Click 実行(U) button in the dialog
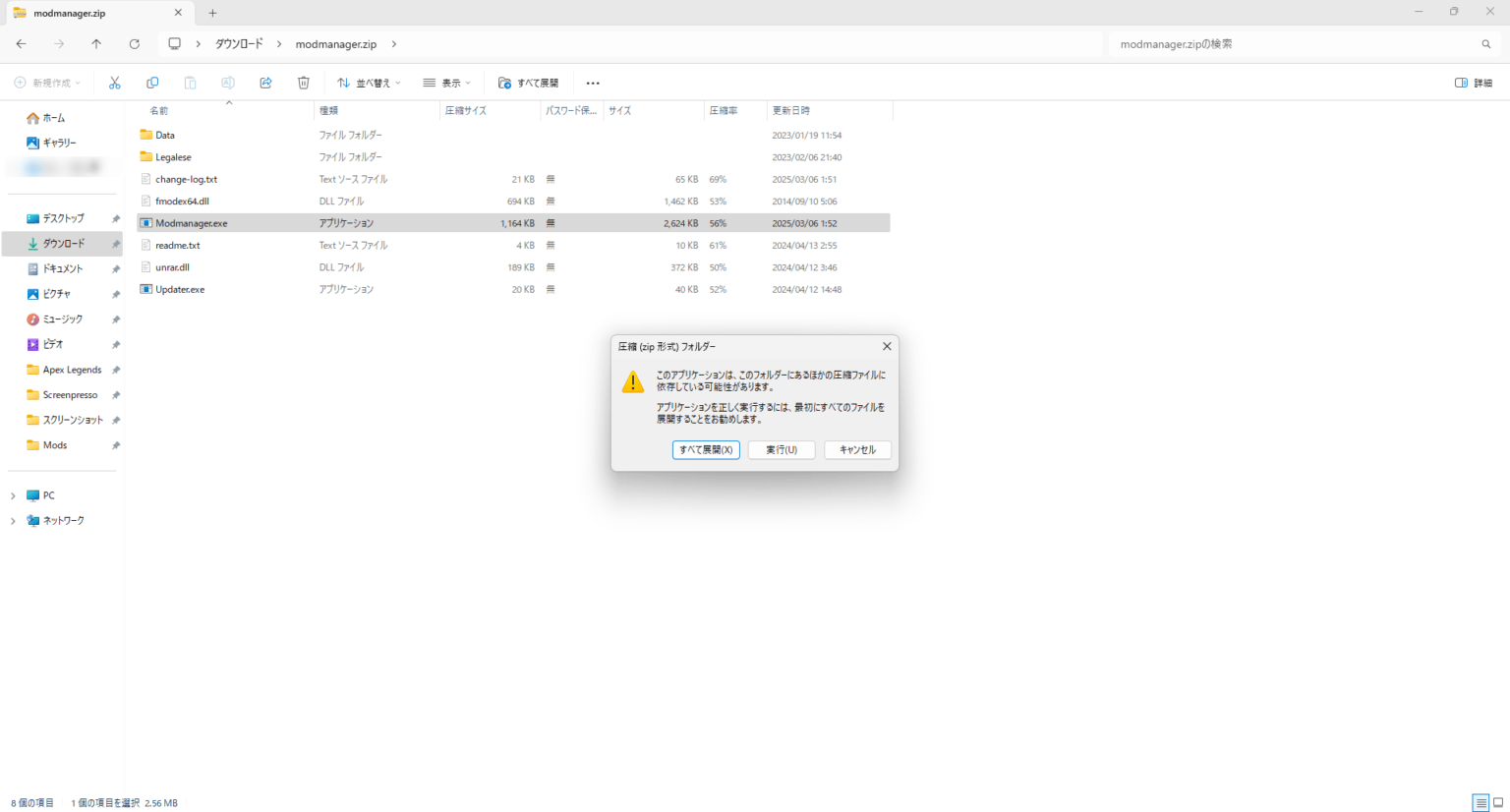 (x=782, y=449)
